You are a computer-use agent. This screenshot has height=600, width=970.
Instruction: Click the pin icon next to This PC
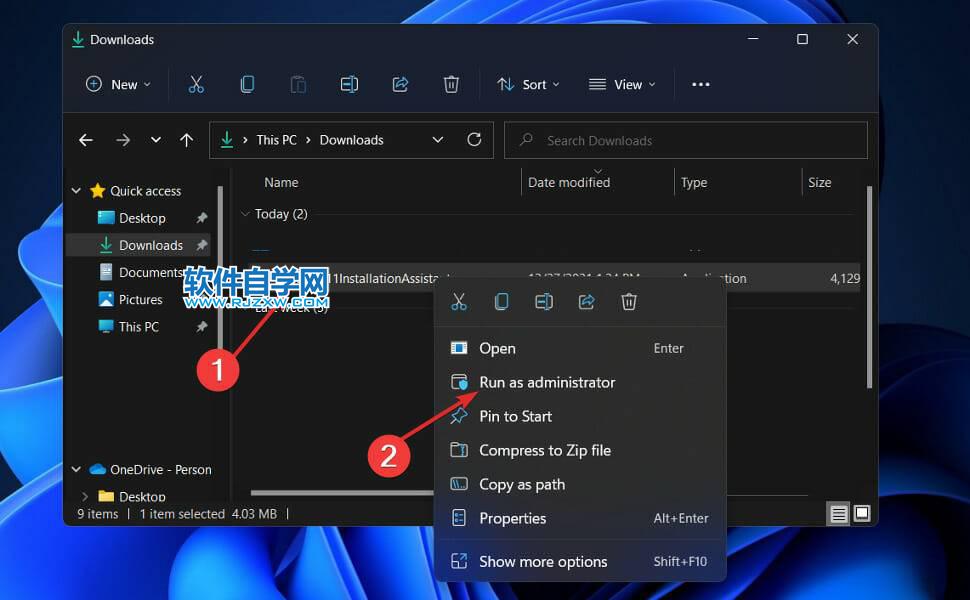[x=202, y=327]
